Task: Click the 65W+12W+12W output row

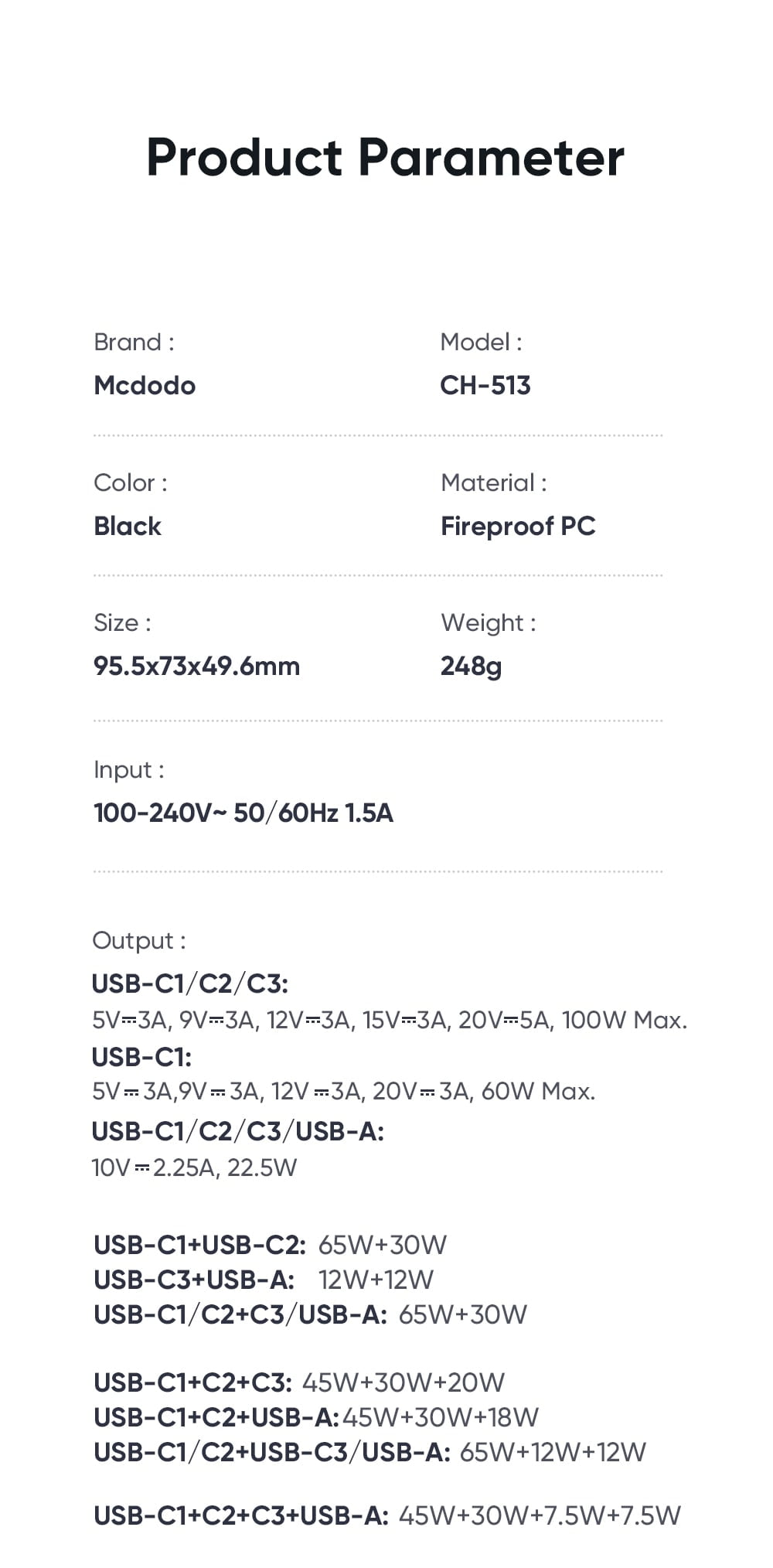Action: tap(369, 1452)
